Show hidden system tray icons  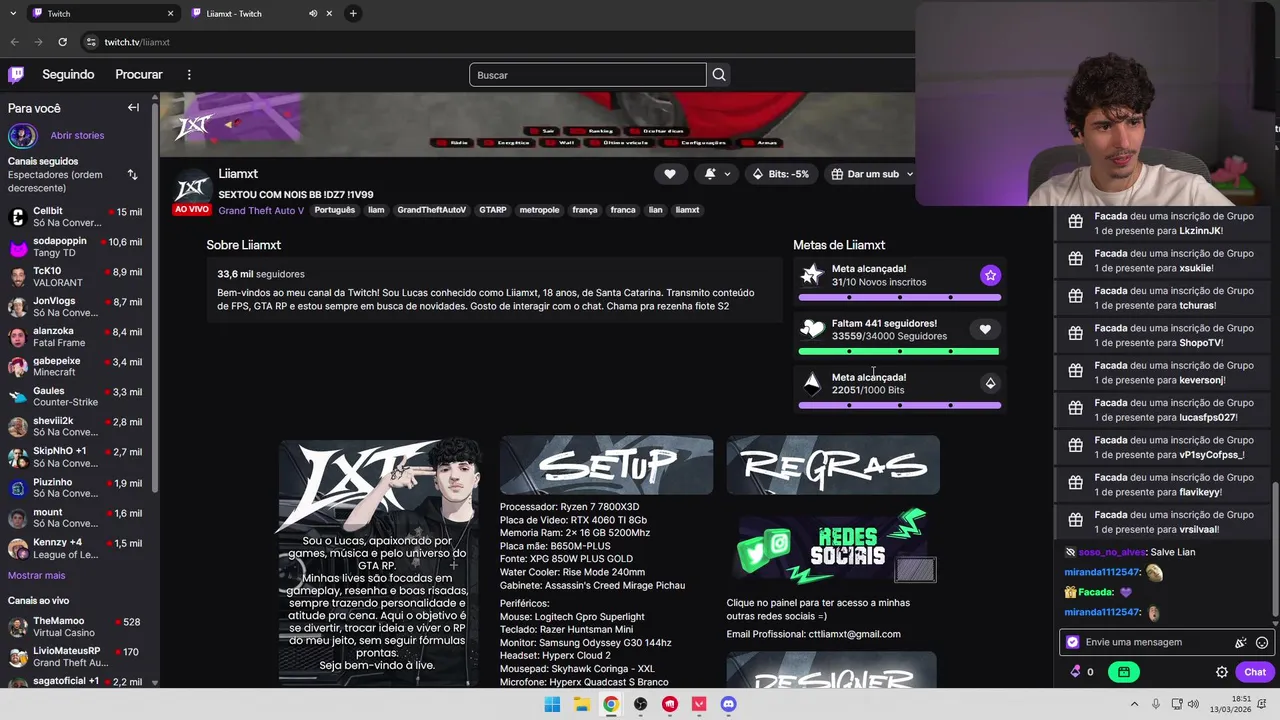(1136, 704)
